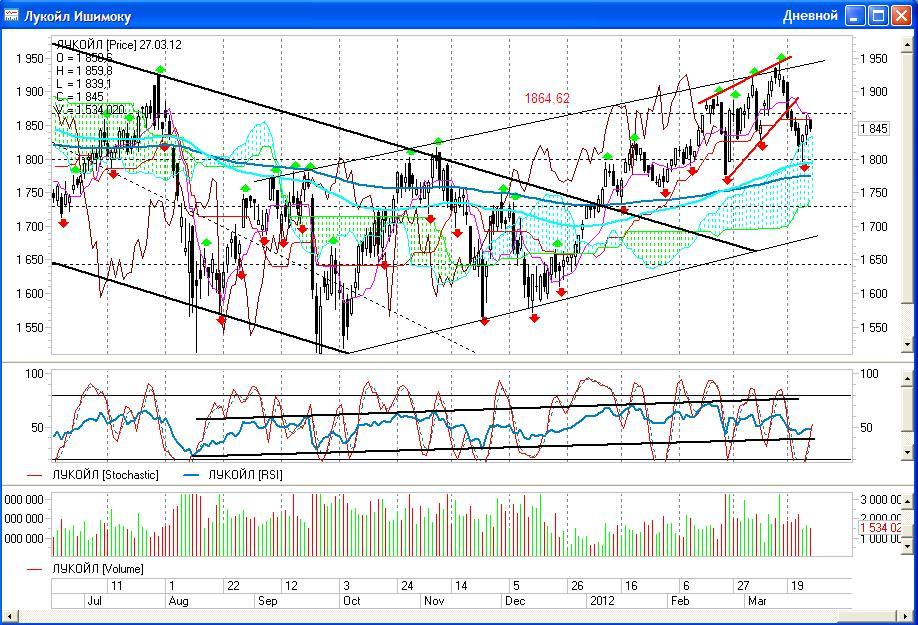Click the chart window icon in title bar
This screenshot has width=918, height=625.
[x=11, y=15]
